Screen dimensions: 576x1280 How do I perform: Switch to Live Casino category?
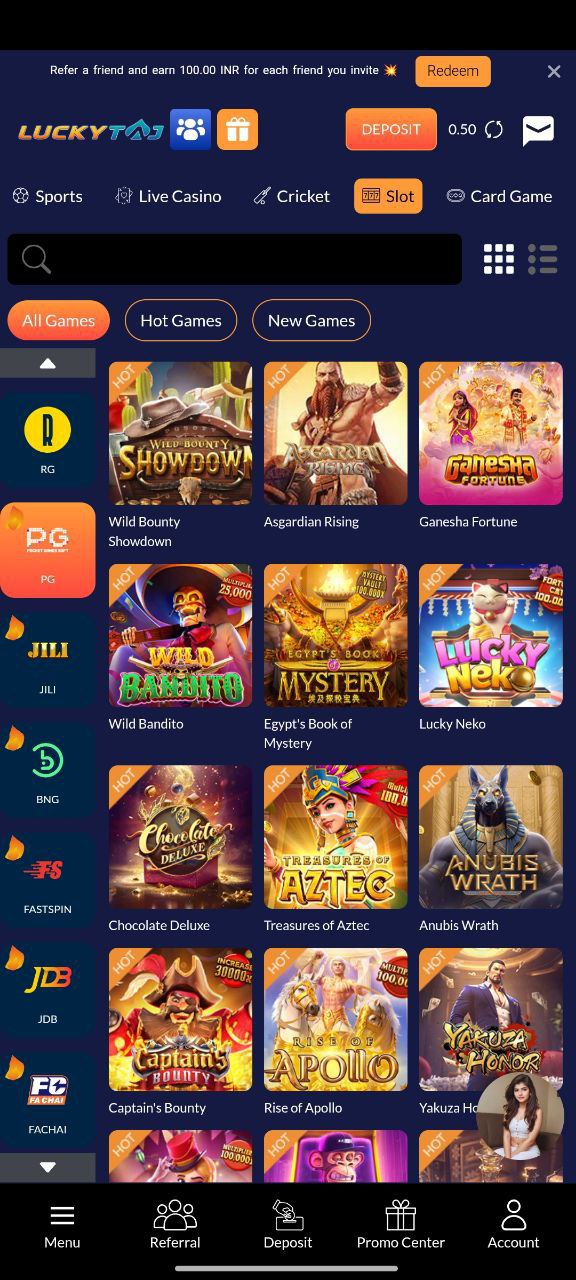click(168, 196)
